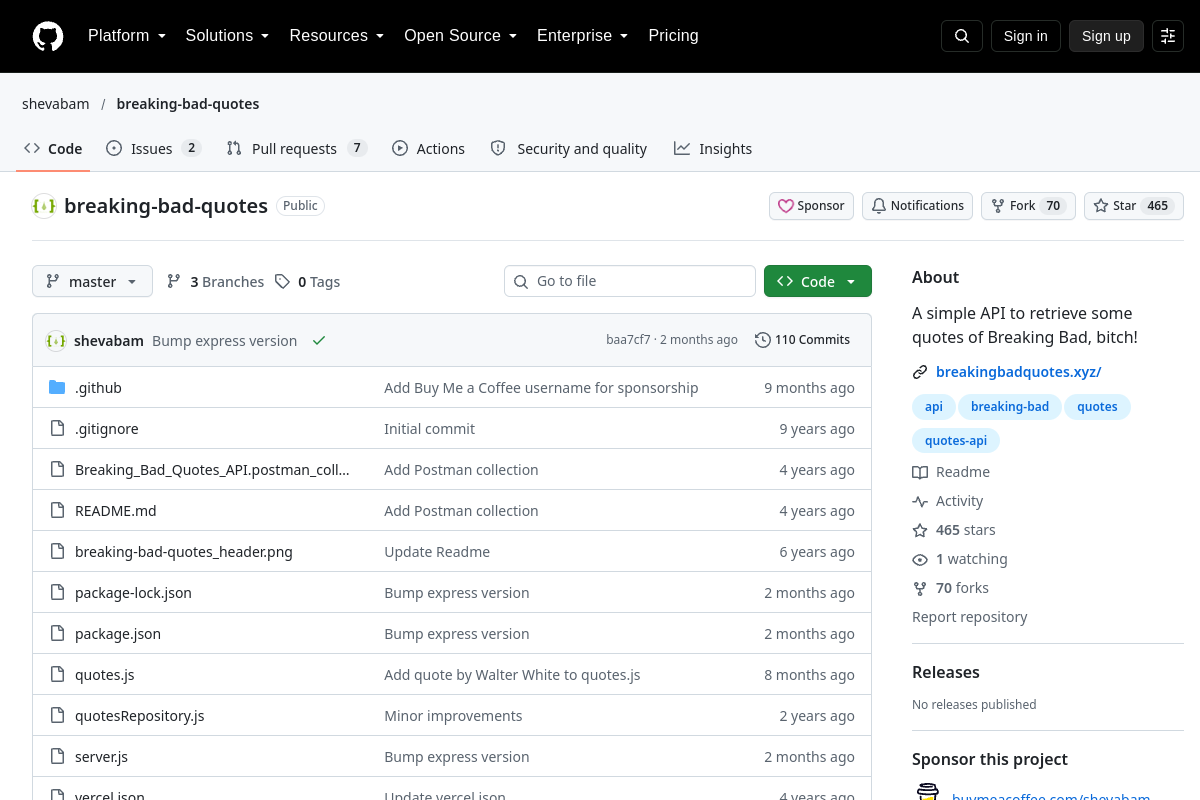
Task: Expand the Open Source menu
Action: click(x=461, y=36)
